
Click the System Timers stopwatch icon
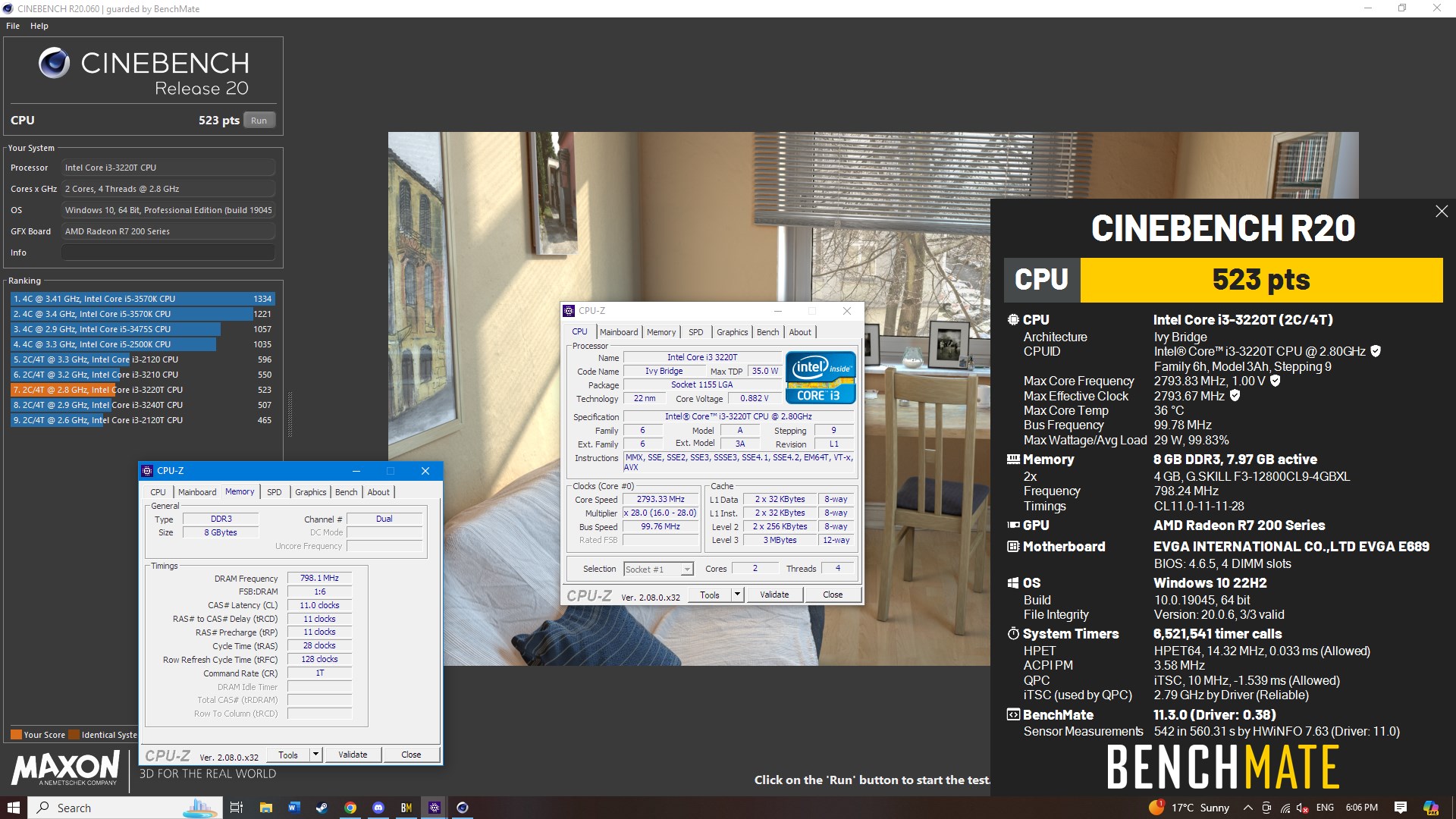coord(1012,634)
